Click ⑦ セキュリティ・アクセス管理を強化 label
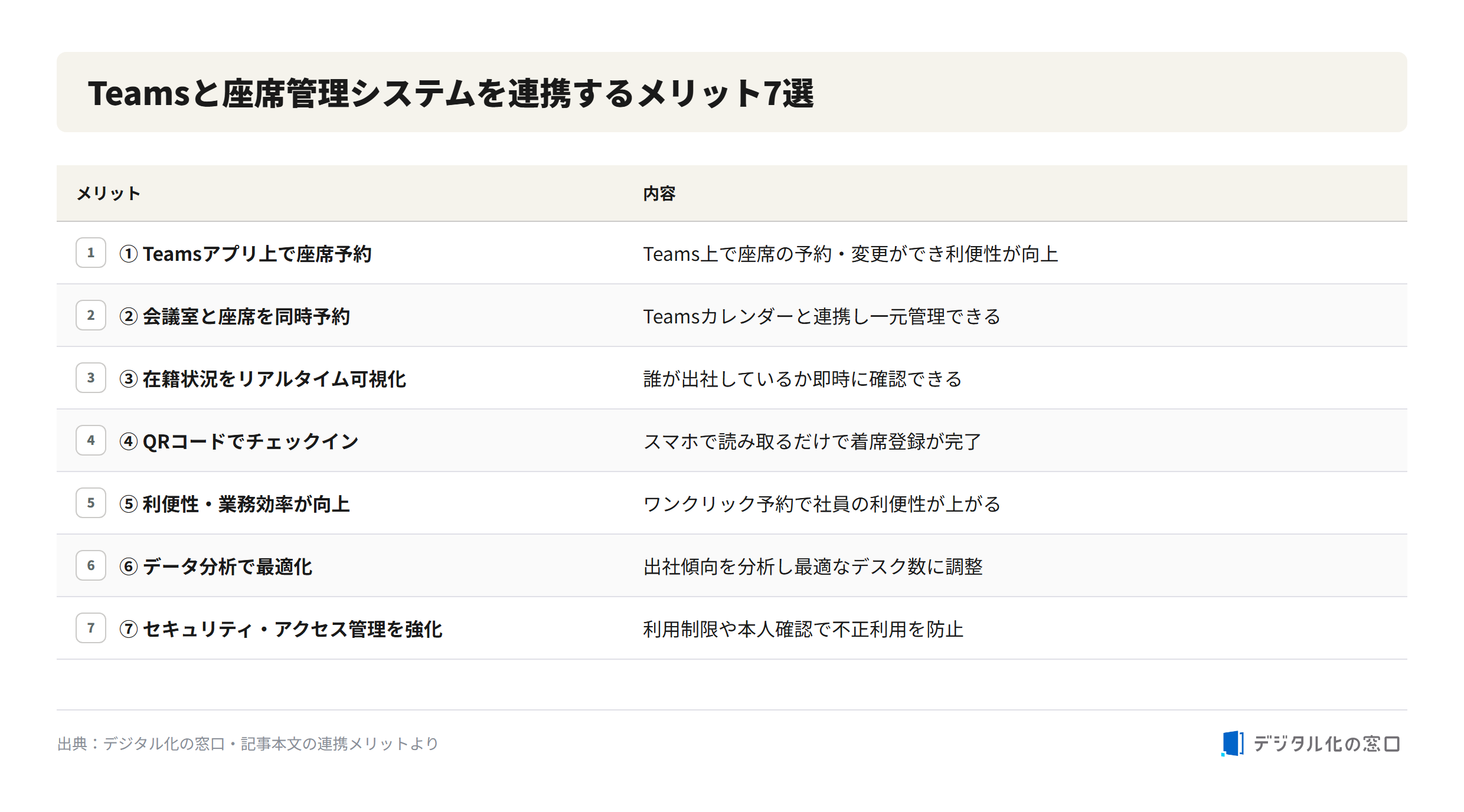Image resolution: width=1464 pixels, height=812 pixels. point(281,629)
